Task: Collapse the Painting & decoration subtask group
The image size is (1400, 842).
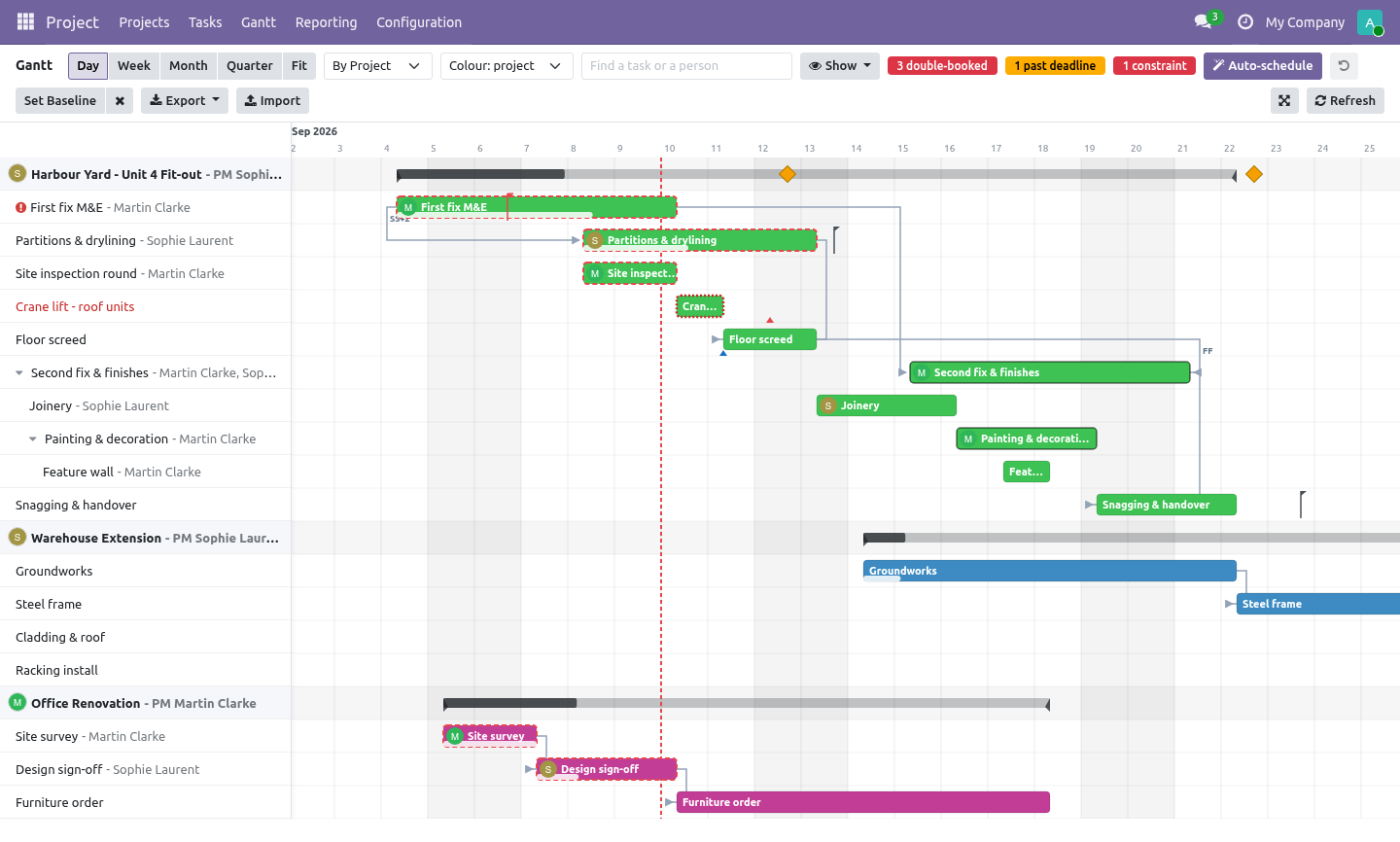Action: click(33, 439)
